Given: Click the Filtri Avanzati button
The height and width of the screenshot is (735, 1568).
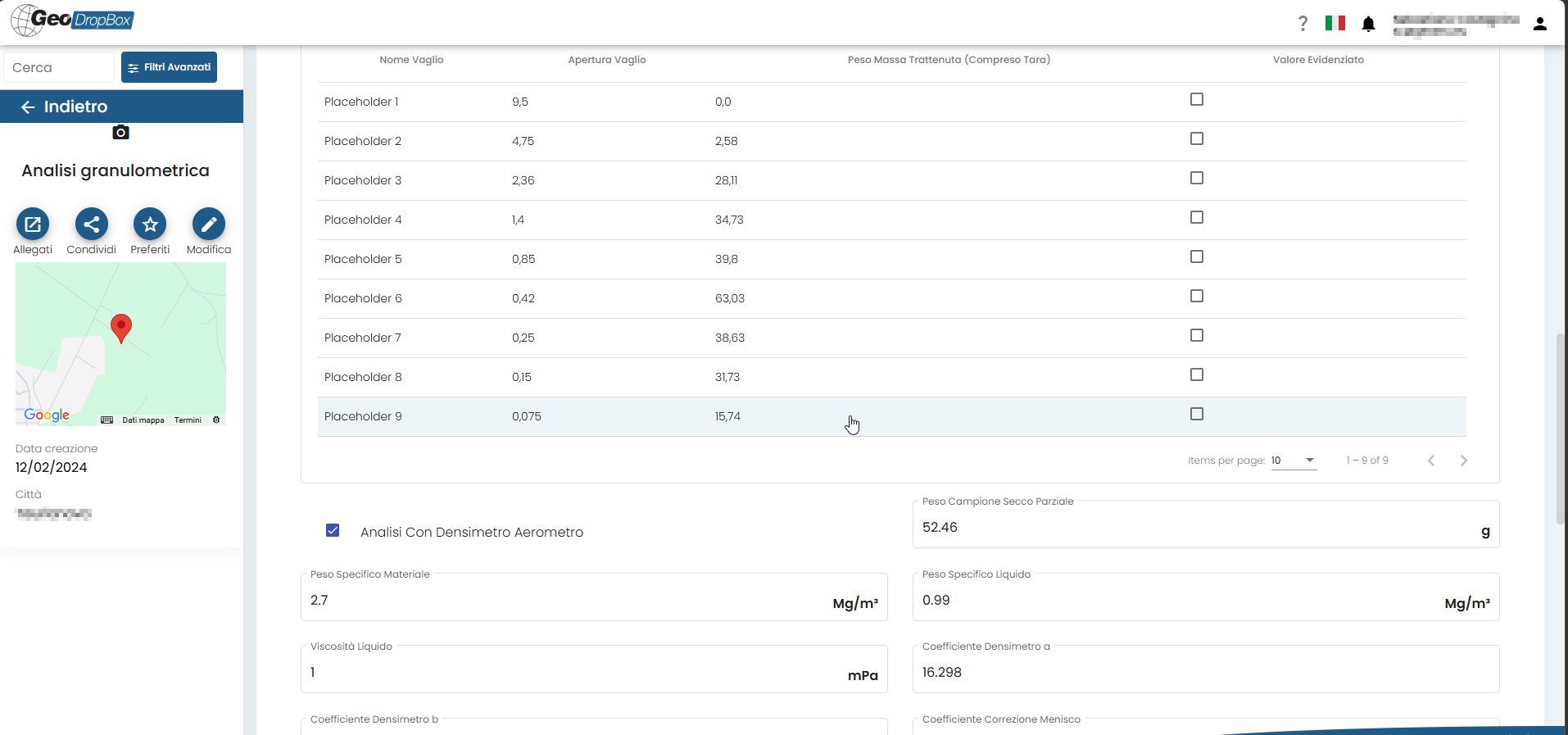Looking at the screenshot, I should tap(169, 67).
